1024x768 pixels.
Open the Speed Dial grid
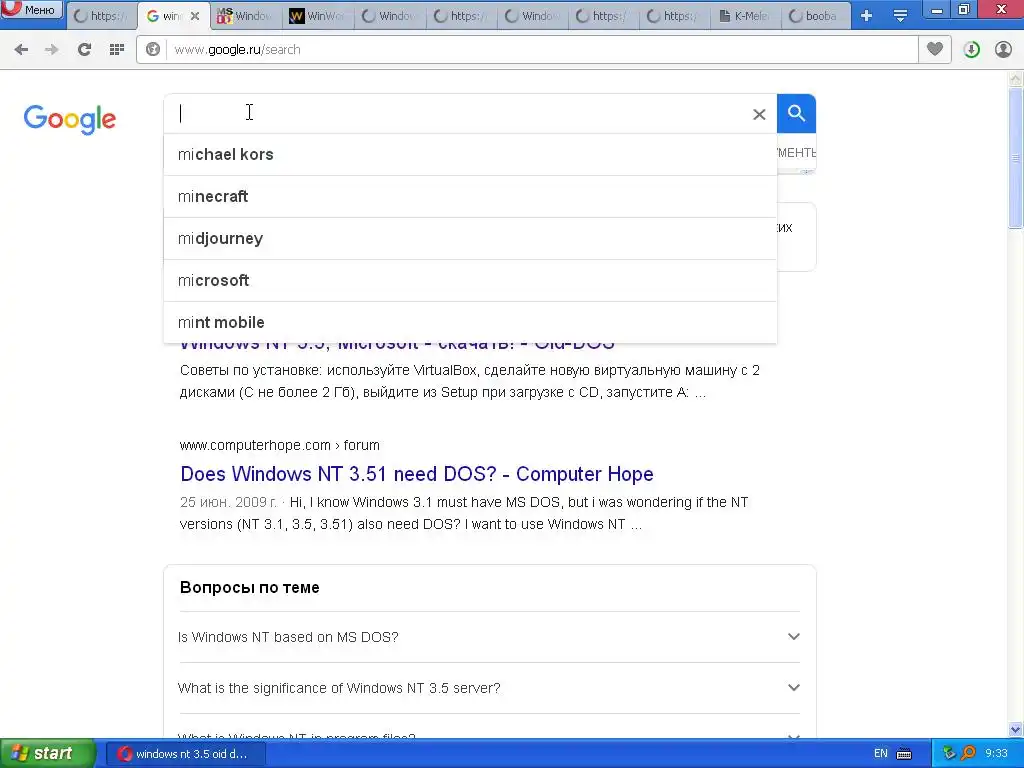coord(117,50)
